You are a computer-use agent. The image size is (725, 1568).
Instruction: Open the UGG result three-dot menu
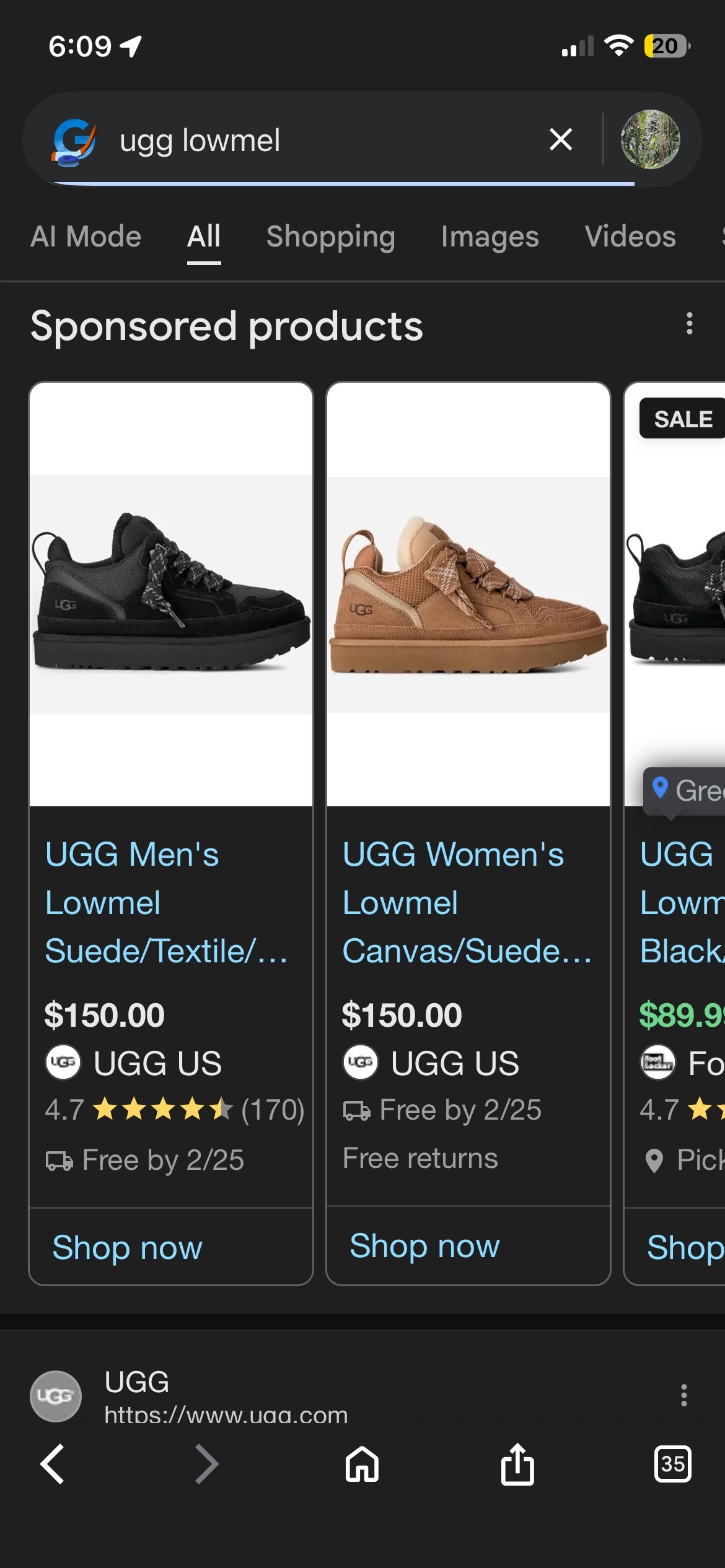tap(683, 1395)
